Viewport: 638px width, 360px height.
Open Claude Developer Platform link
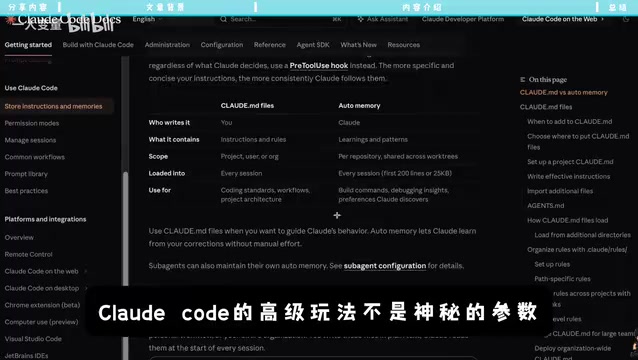tap(463, 19)
